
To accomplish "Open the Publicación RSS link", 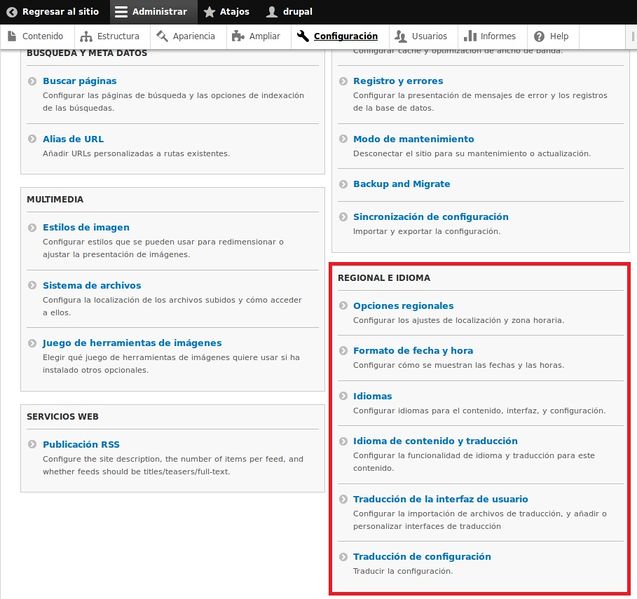I will point(81,444).
